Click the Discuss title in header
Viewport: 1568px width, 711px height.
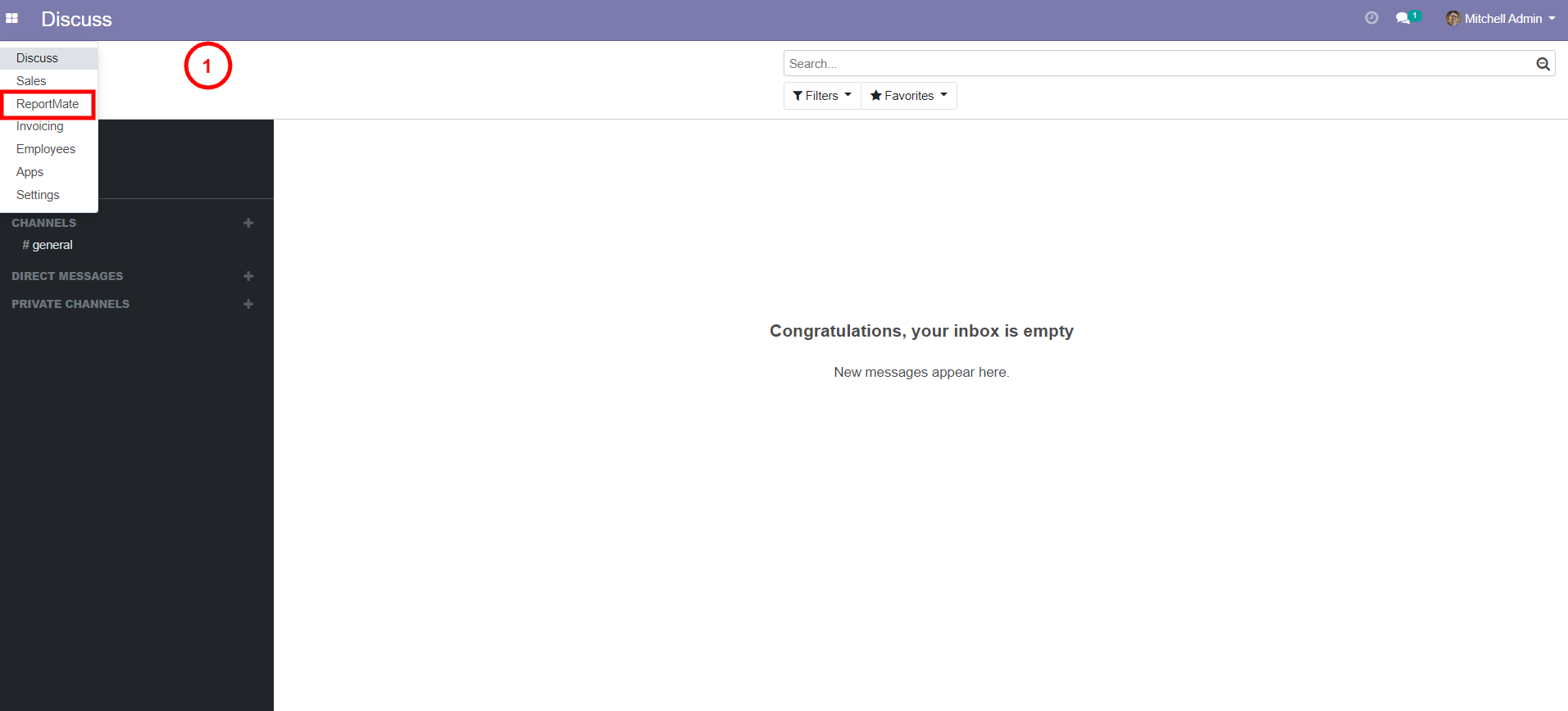pos(76,19)
